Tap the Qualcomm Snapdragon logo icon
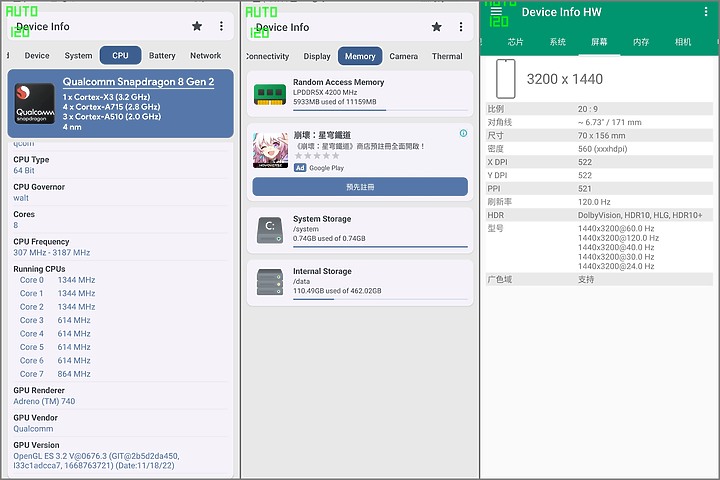 tap(34, 103)
